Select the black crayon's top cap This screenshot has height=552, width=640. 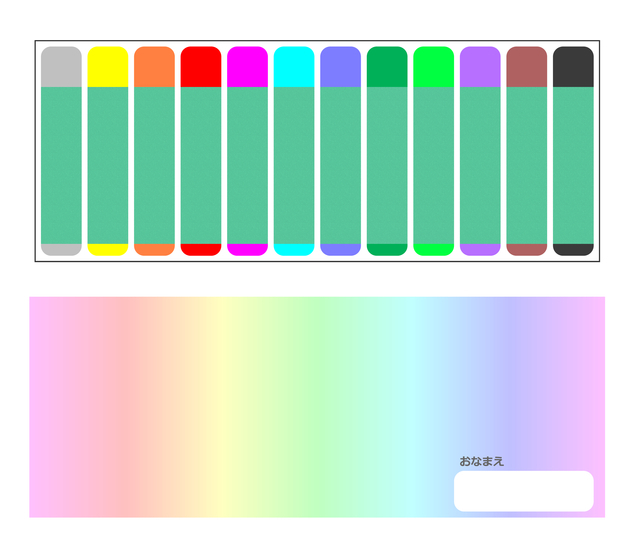click(573, 67)
